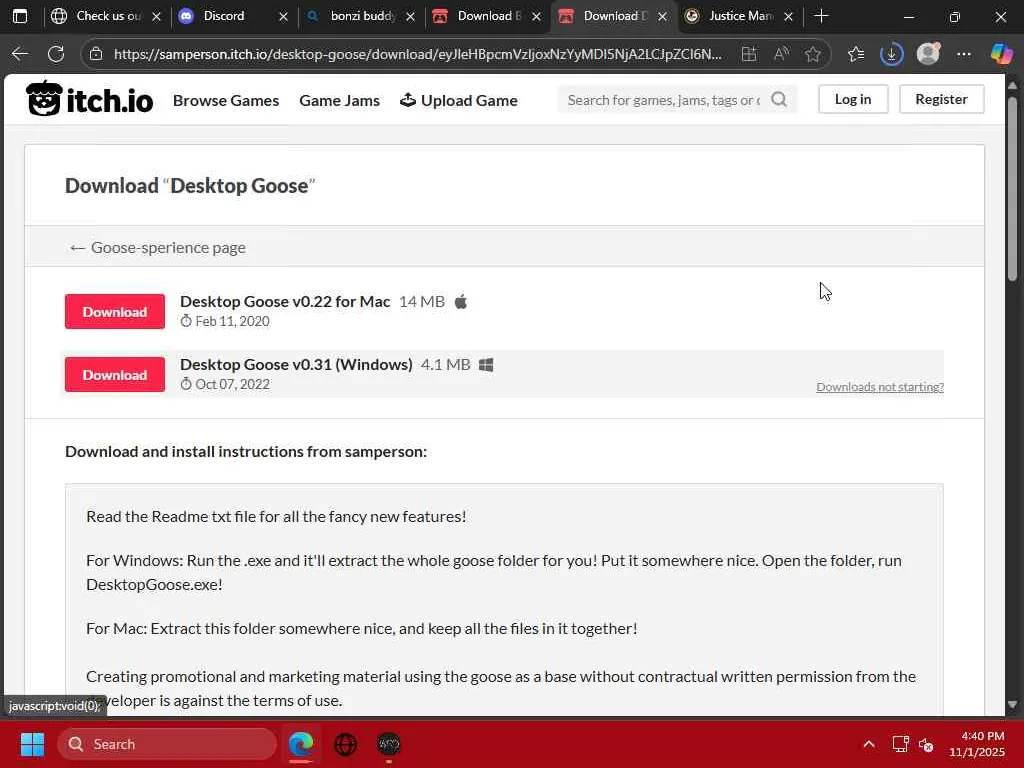
Task: Click Downloads not starting? link
Action: [x=880, y=387]
